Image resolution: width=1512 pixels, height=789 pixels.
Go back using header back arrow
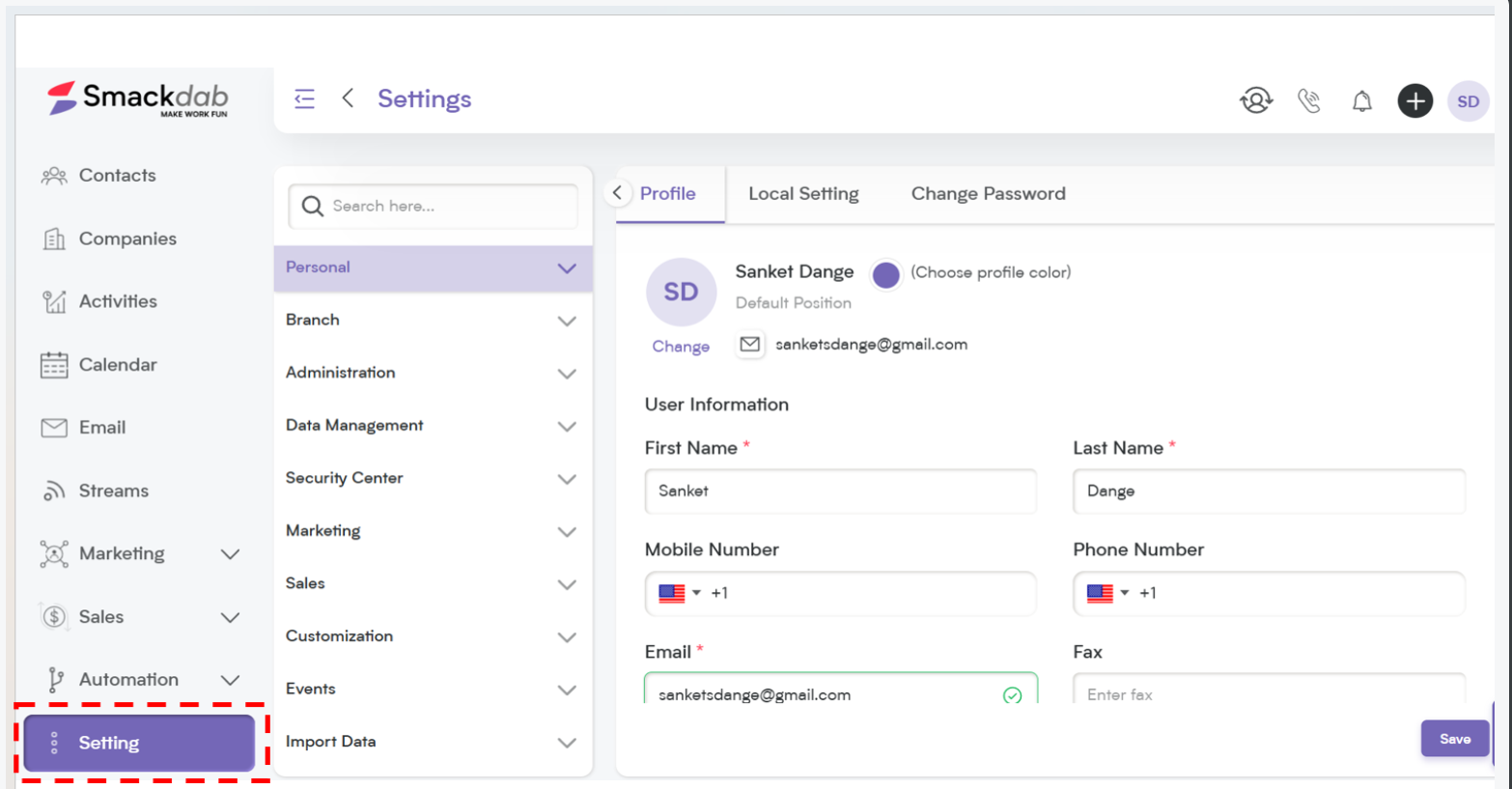(x=348, y=99)
